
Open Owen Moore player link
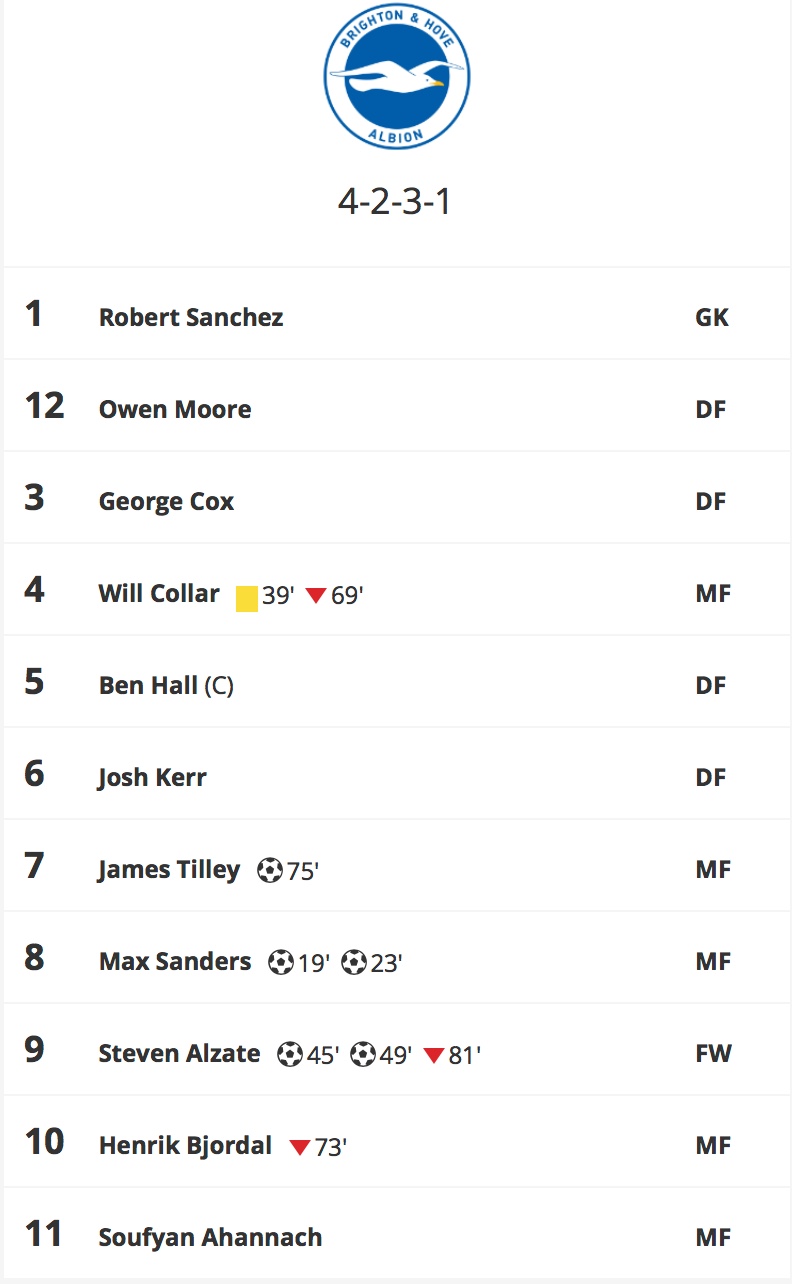(175, 409)
